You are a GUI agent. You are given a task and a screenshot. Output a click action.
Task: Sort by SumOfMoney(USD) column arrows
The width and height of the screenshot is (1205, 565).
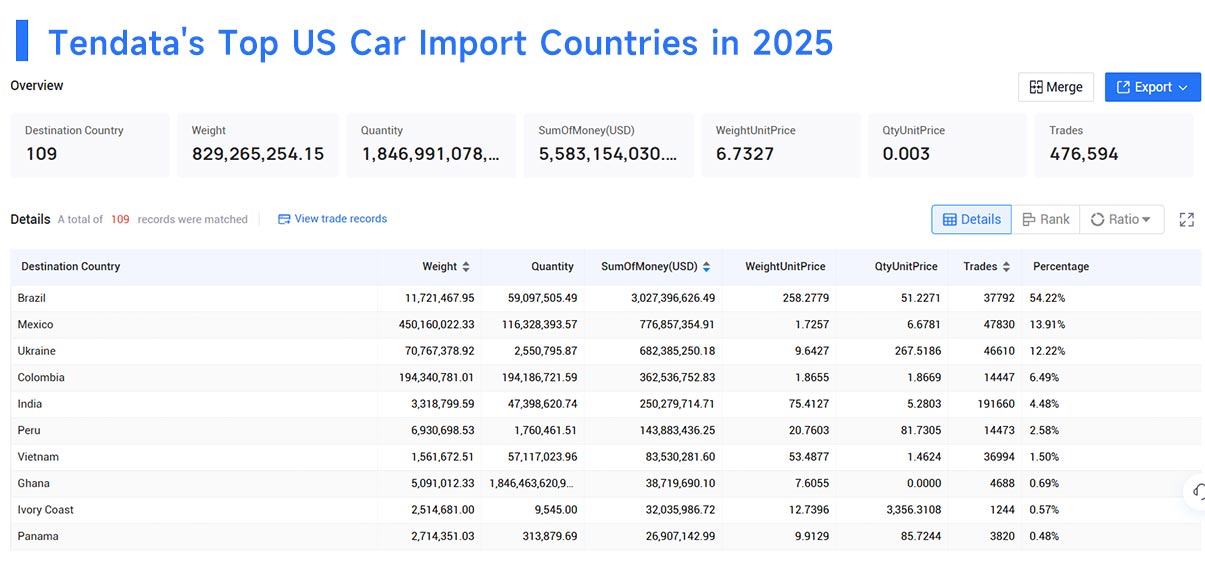pos(706,267)
